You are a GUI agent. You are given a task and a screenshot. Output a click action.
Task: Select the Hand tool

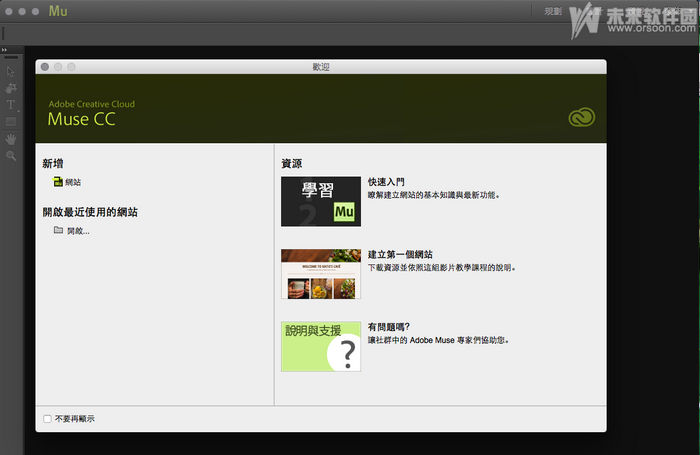coord(11,139)
